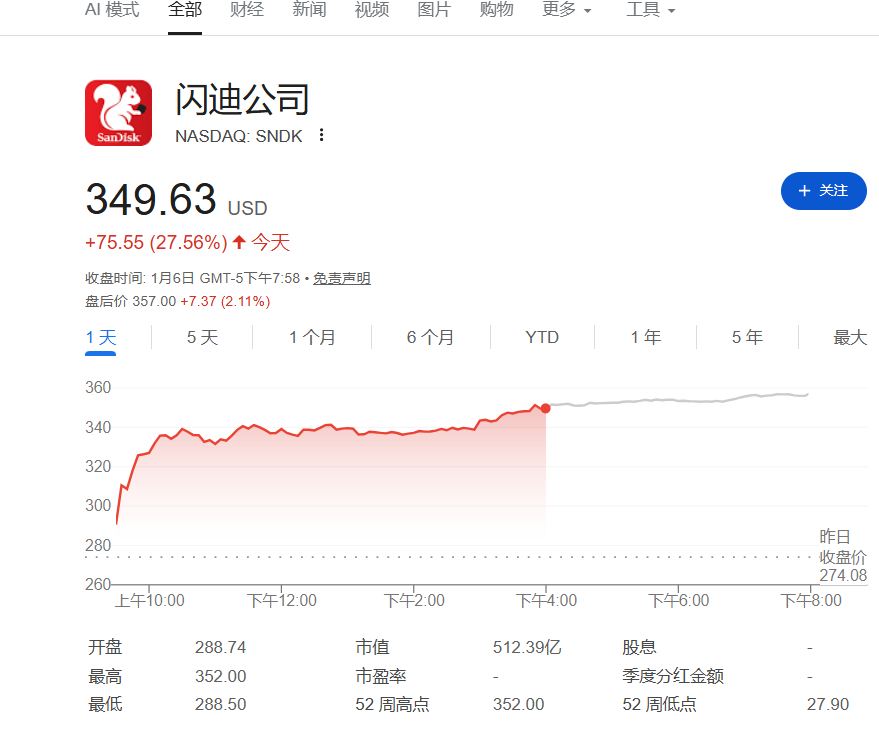This screenshot has height=744, width=879.
Task: Switch to AI 模式
Action: pyautogui.click(x=110, y=9)
